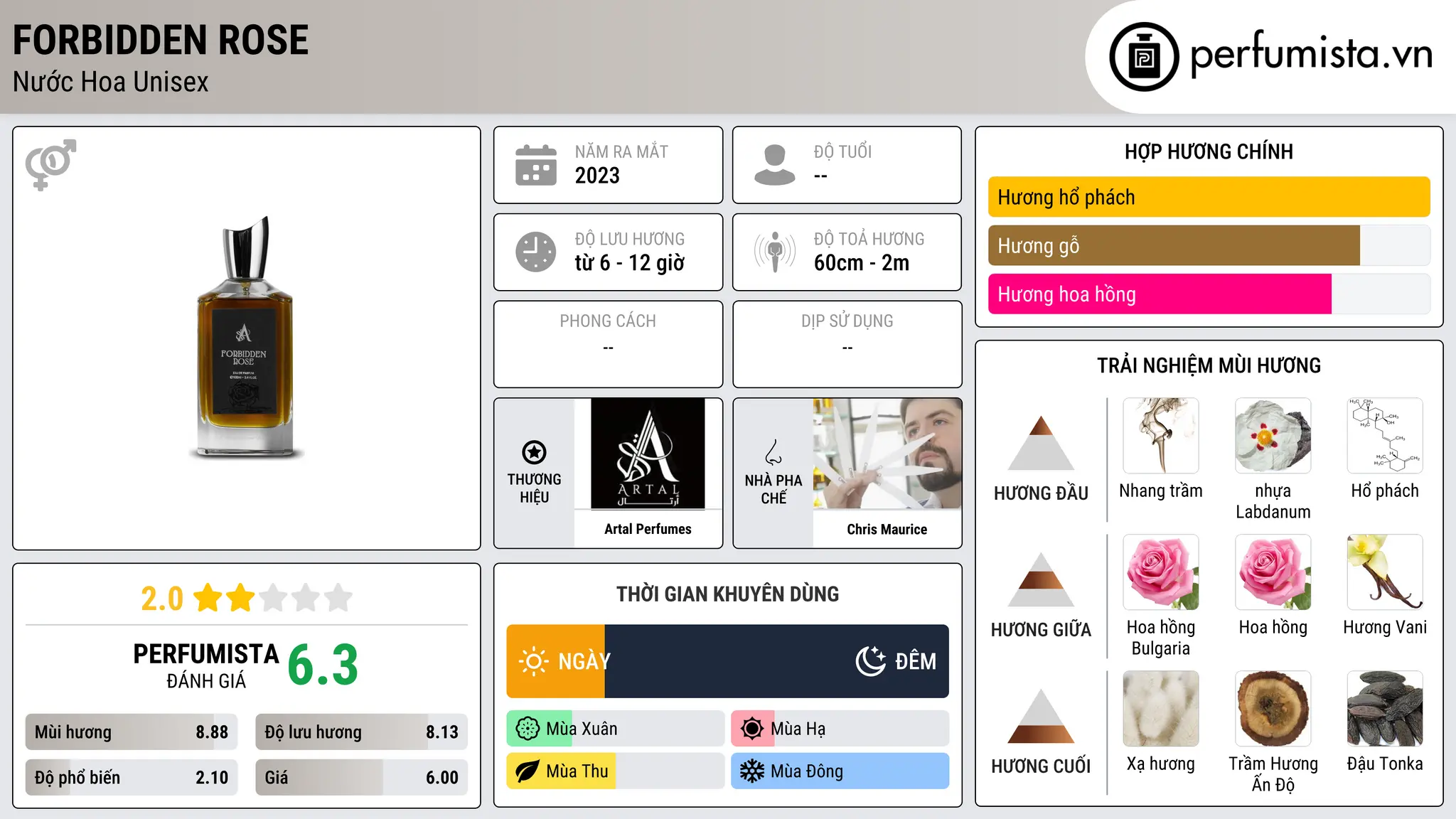Click the HƯƠNG ĐẦU label
Image resolution: width=1456 pixels, height=819 pixels.
coord(1042,493)
